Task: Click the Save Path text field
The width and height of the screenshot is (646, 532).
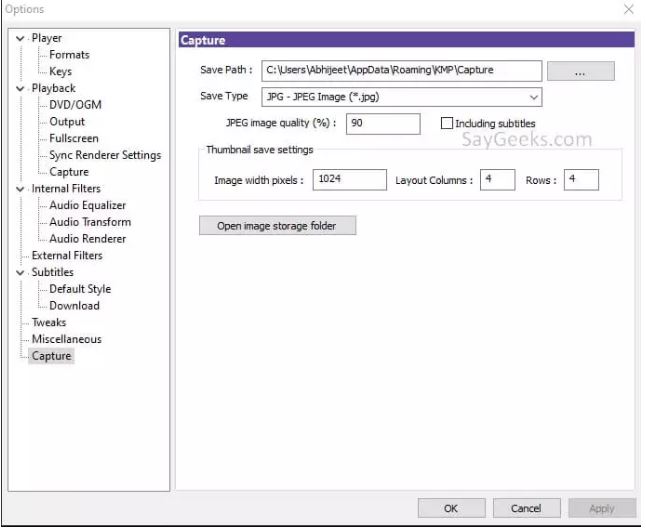Action: (x=402, y=71)
